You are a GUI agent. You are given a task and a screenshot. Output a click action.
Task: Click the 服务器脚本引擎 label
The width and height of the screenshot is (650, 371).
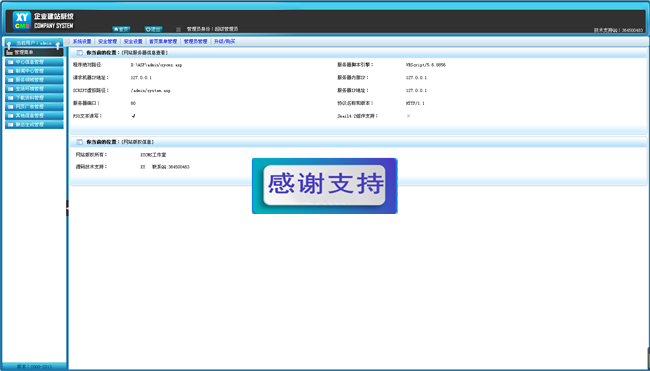(355, 65)
